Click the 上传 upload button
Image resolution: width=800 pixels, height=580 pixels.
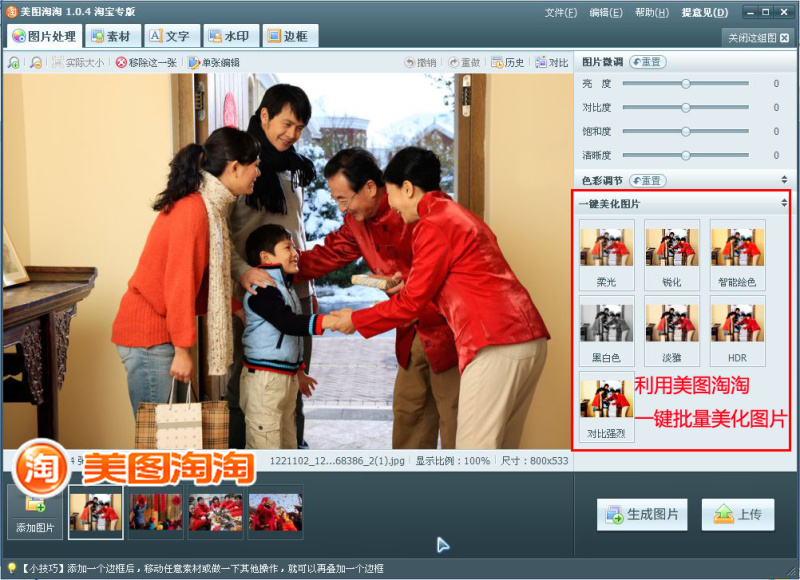coord(738,515)
